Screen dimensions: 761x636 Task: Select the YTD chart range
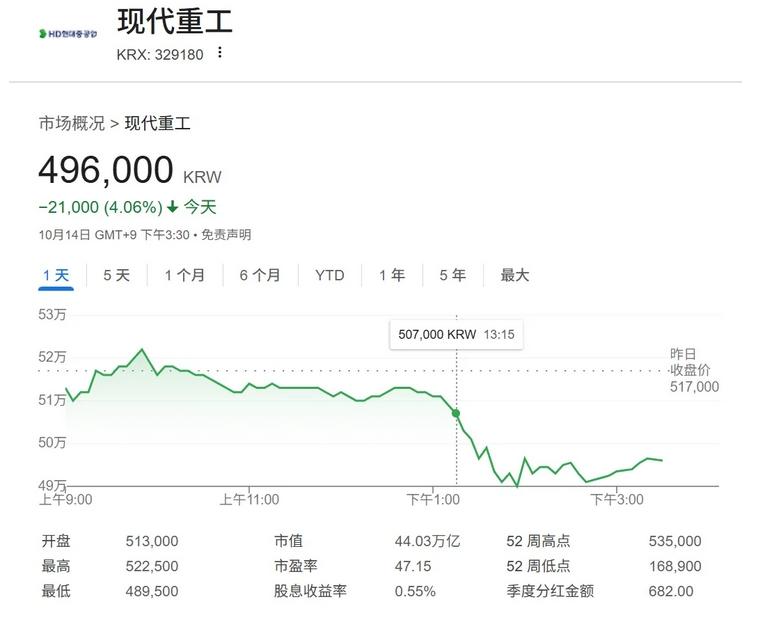(329, 275)
